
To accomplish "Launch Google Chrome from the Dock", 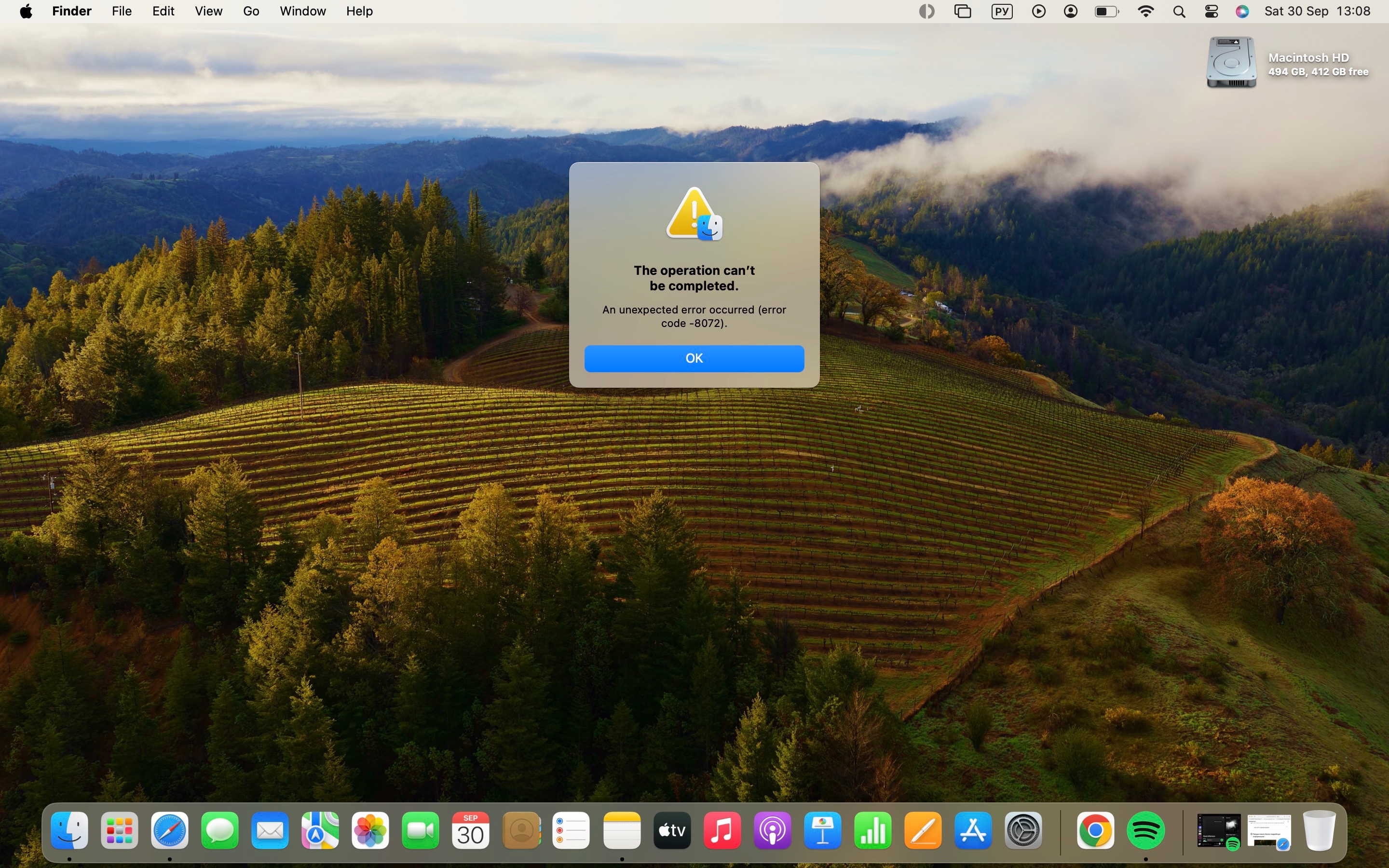I will pyautogui.click(x=1095, y=831).
